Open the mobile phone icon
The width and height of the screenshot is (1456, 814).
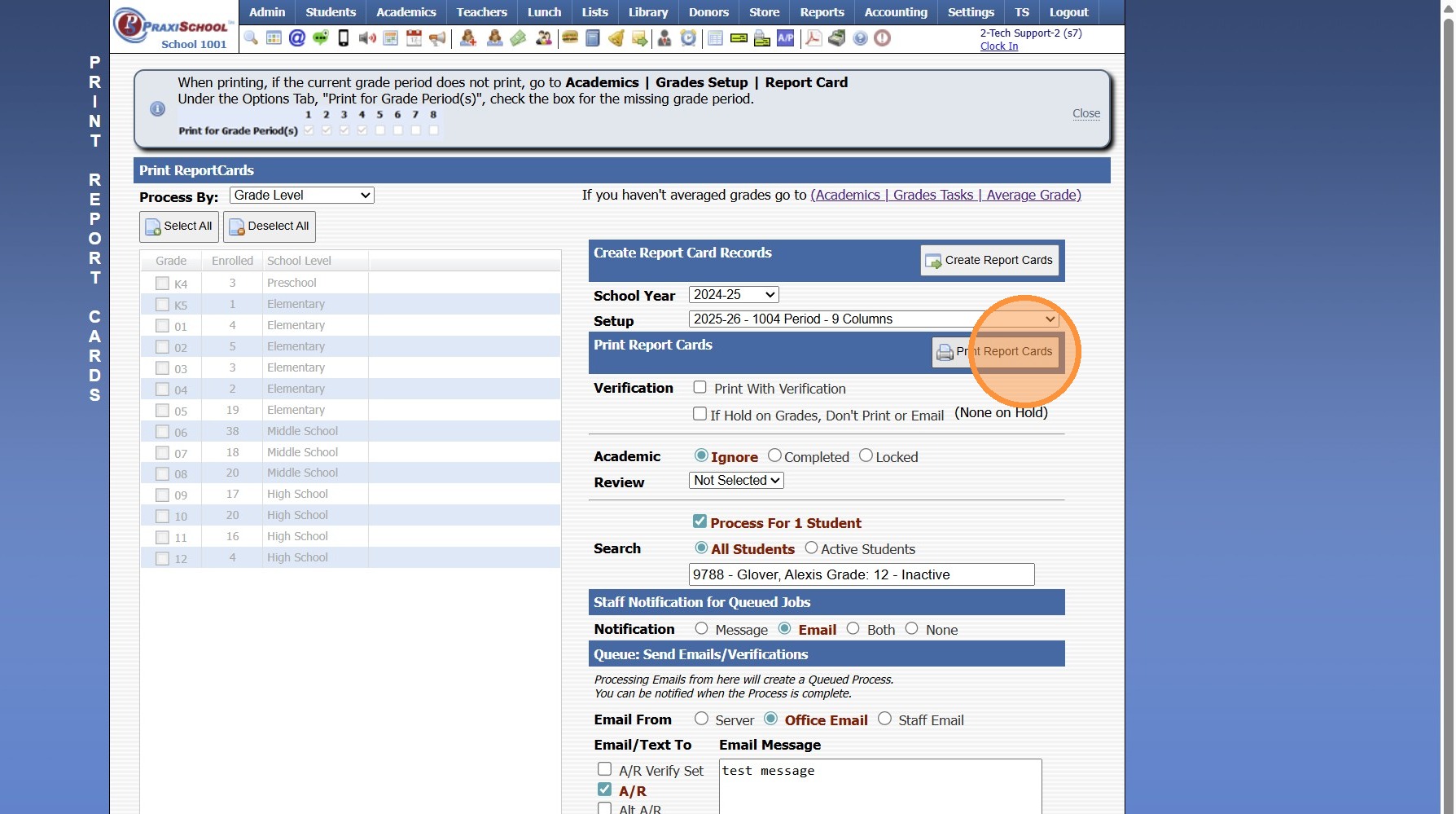point(344,38)
